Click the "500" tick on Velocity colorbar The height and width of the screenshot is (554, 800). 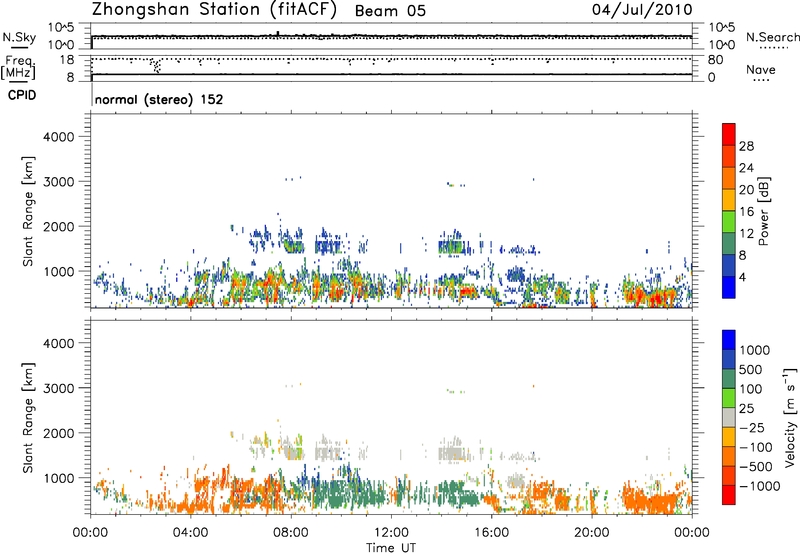(x=750, y=370)
